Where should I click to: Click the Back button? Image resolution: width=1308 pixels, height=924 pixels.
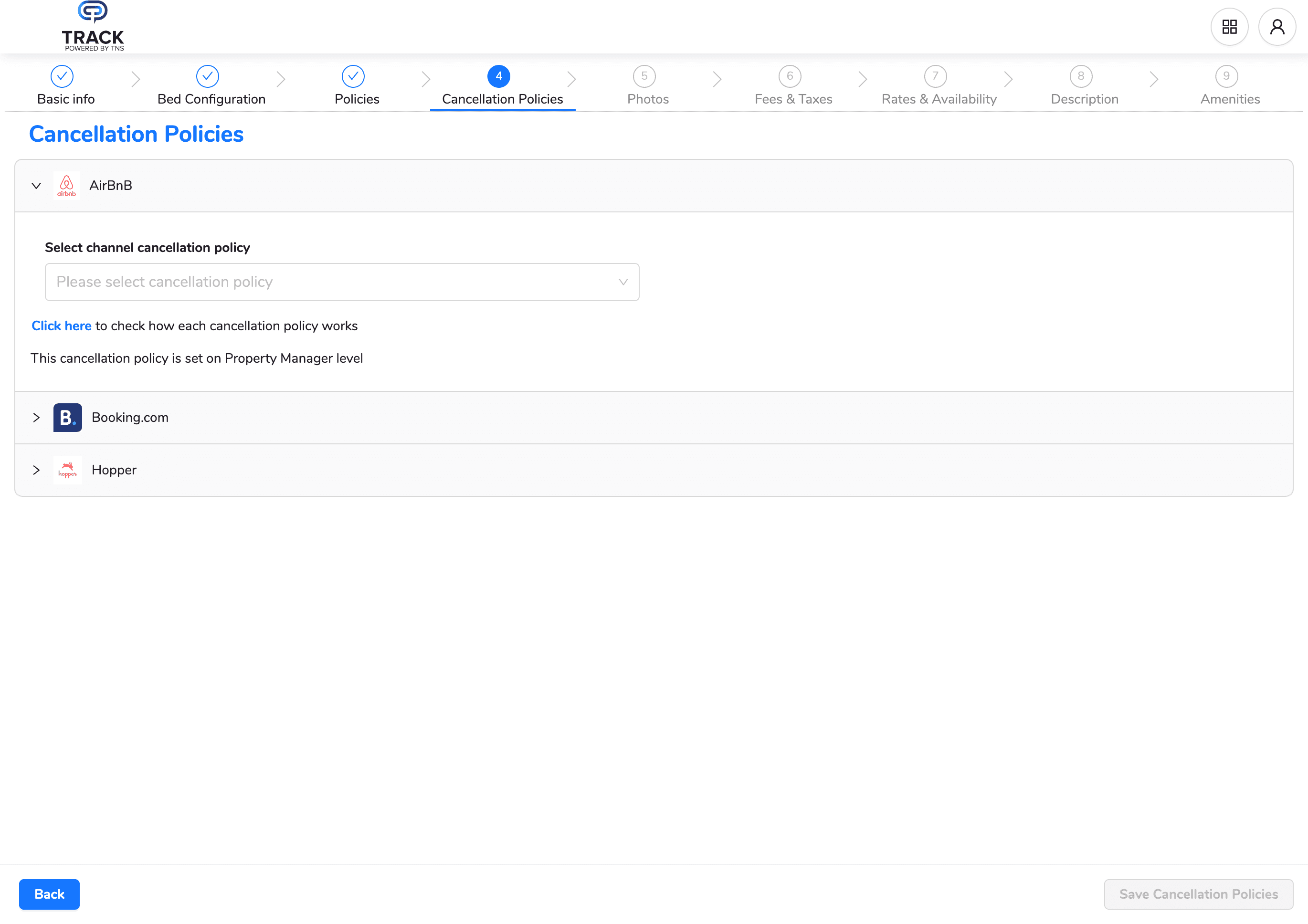tap(50, 894)
